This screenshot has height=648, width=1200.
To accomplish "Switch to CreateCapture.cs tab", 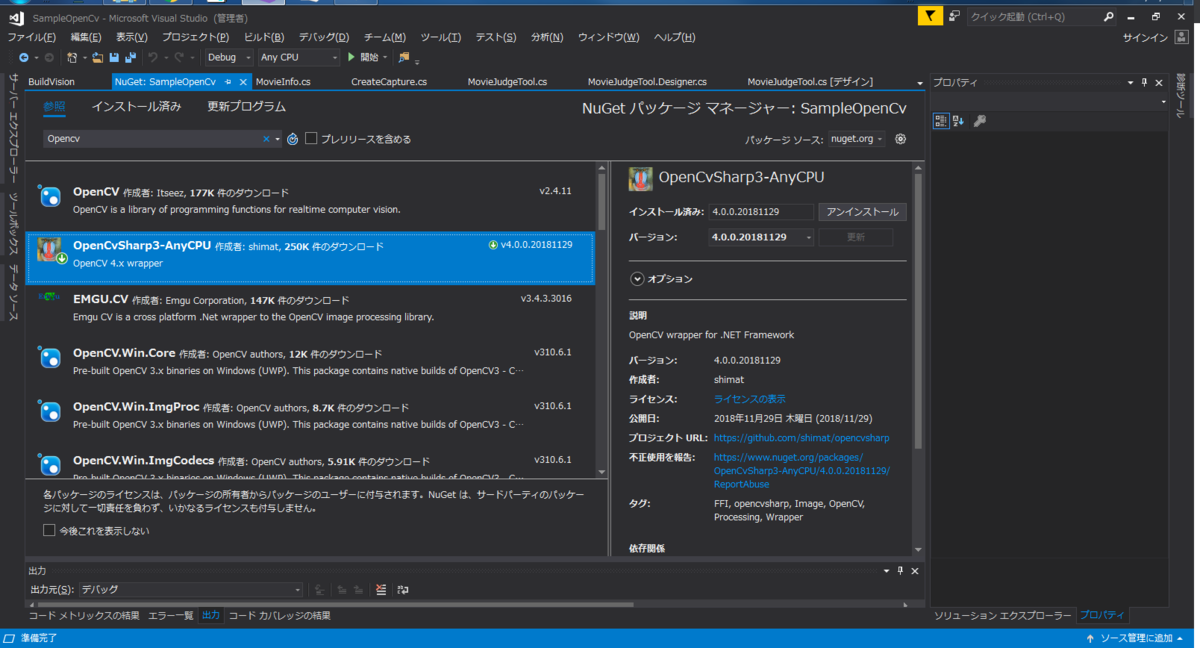I will (x=389, y=82).
